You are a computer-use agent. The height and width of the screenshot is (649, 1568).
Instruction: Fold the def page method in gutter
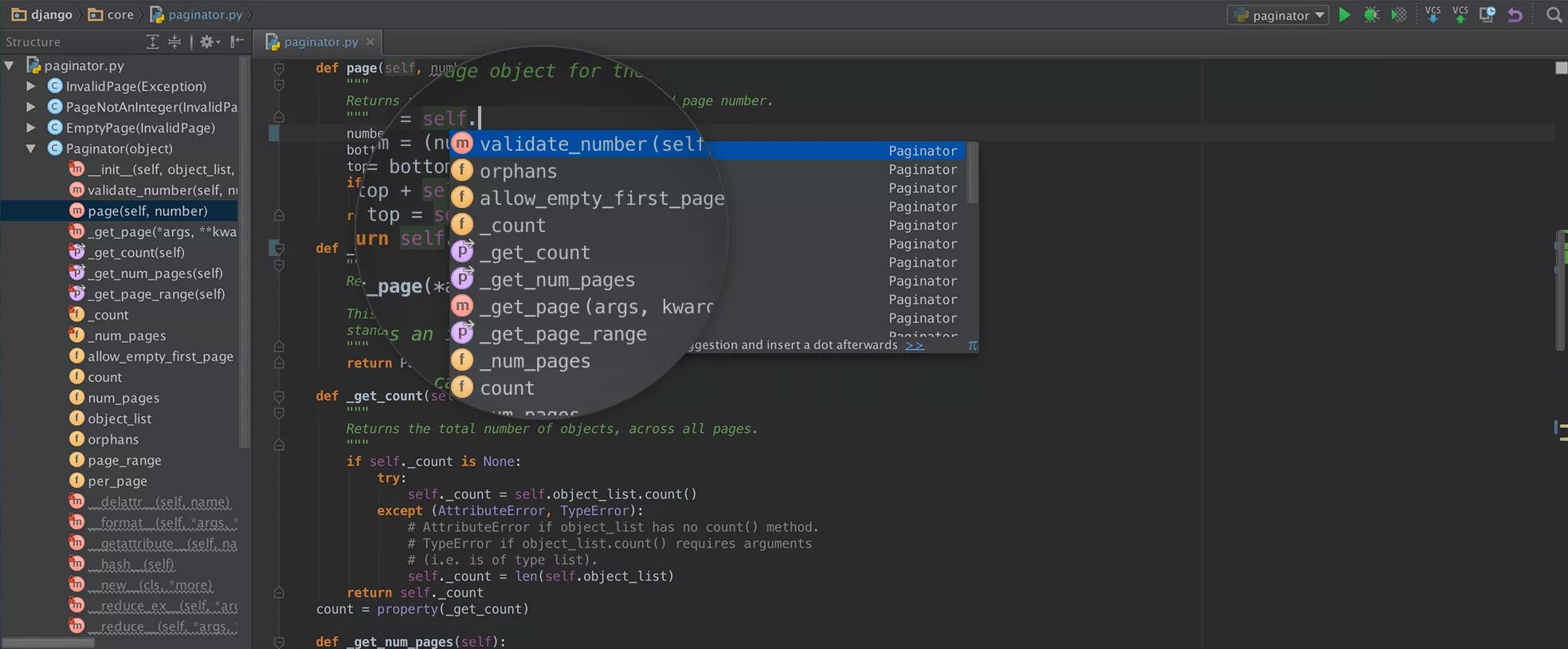point(279,68)
